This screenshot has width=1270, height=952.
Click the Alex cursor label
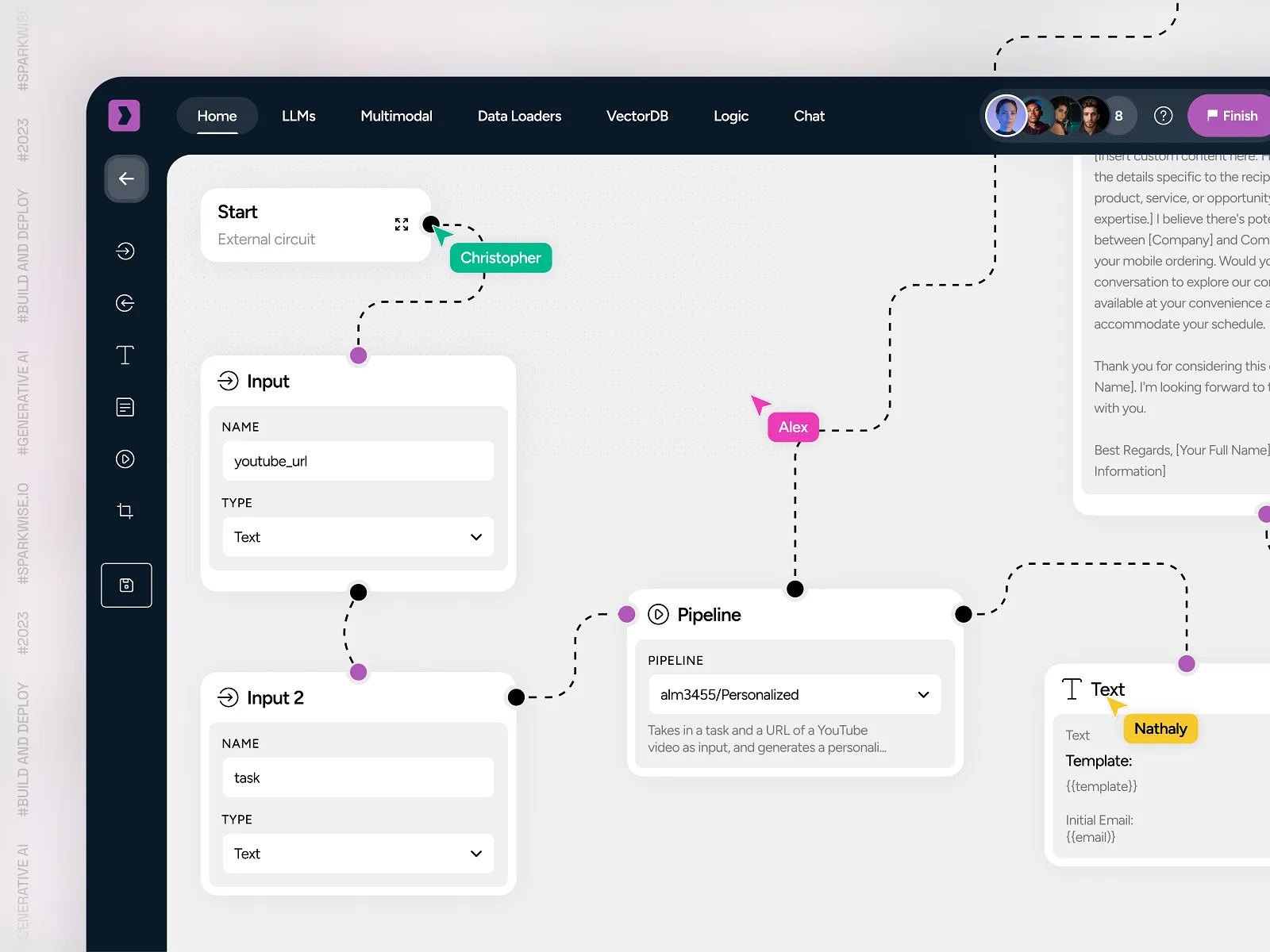click(793, 427)
